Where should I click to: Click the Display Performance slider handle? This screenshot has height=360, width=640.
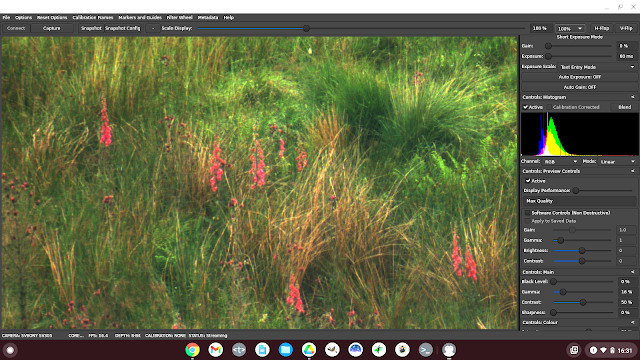tap(576, 191)
